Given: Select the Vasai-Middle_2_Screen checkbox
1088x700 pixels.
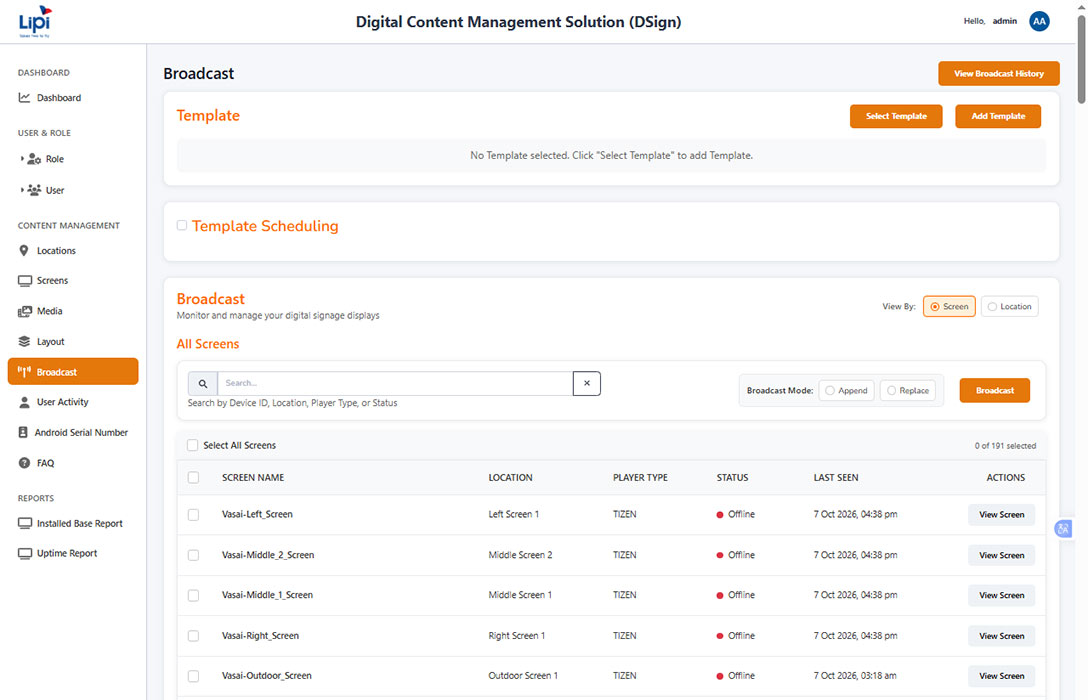Looking at the screenshot, I should click(194, 555).
